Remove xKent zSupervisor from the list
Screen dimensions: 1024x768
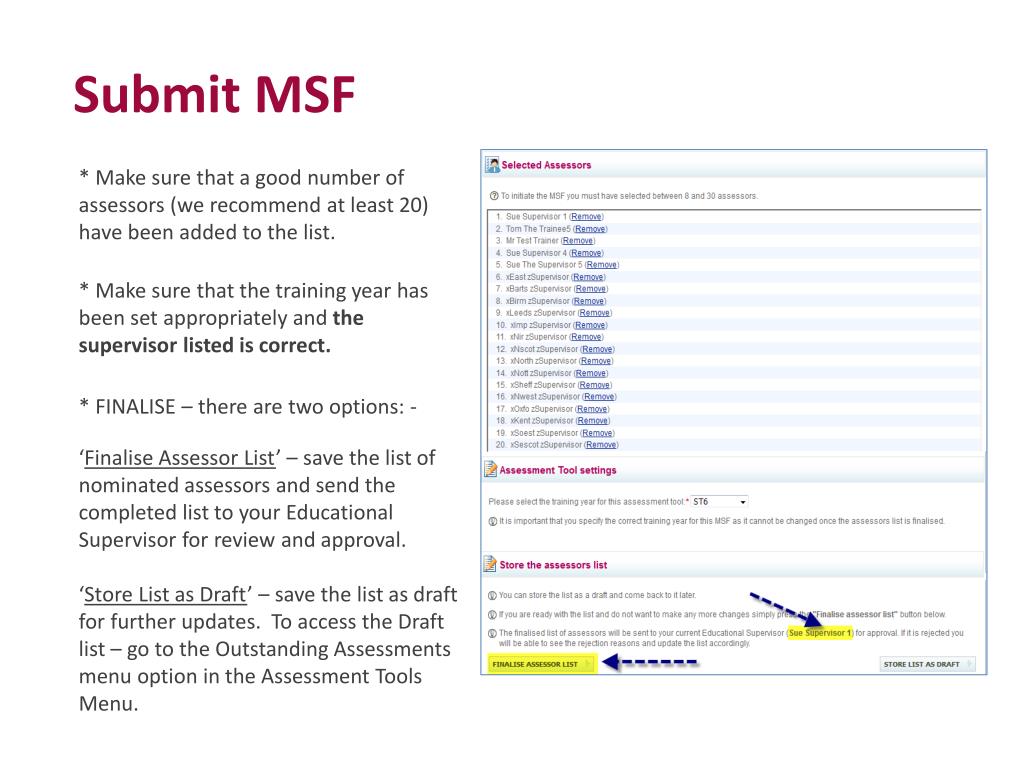coord(593,421)
